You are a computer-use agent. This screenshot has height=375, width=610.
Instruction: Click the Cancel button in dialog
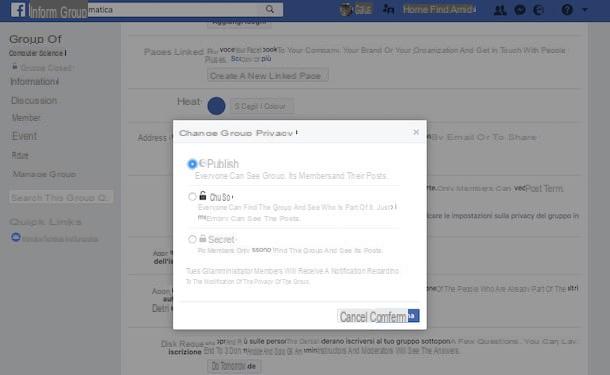point(353,317)
